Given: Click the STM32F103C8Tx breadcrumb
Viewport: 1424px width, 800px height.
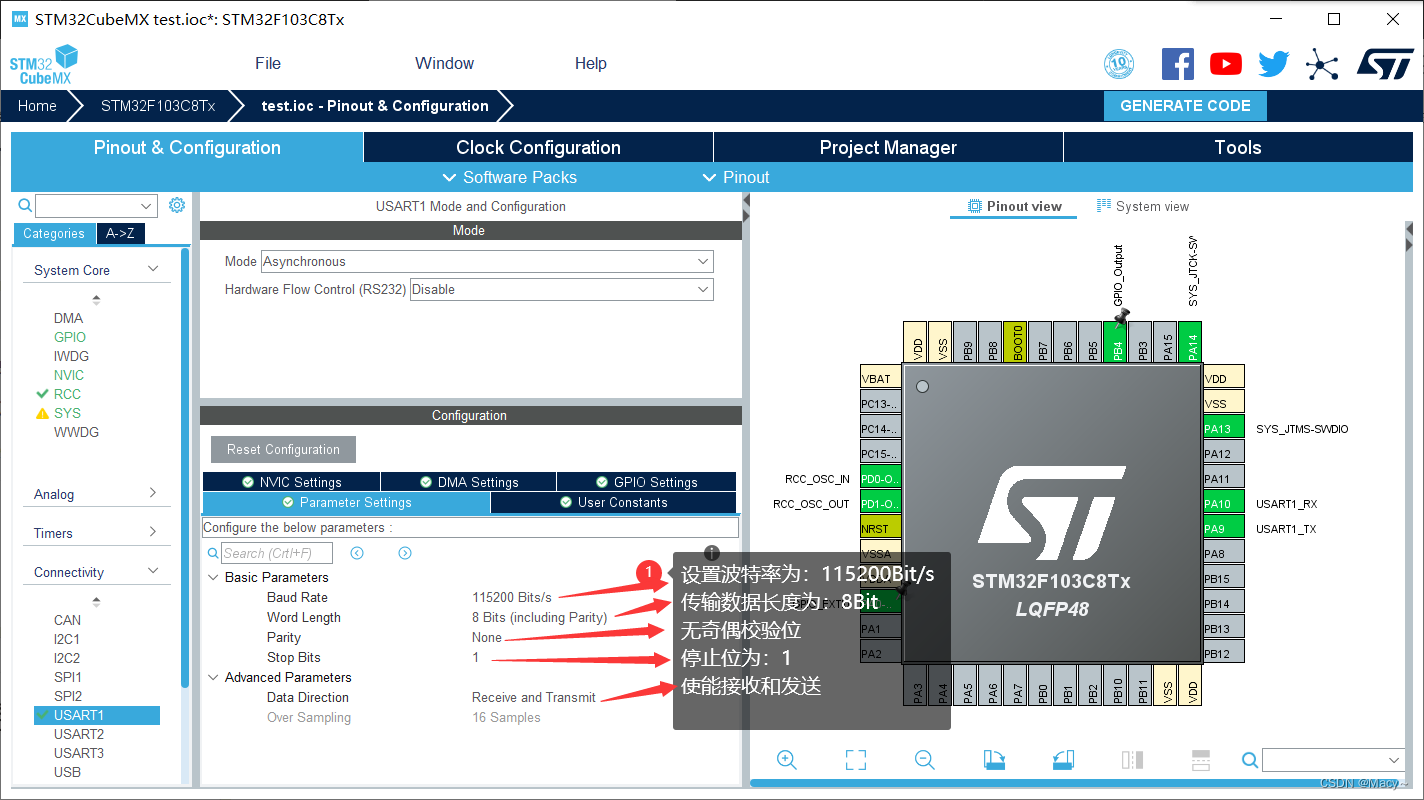Looking at the screenshot, I should coord(157,106).
